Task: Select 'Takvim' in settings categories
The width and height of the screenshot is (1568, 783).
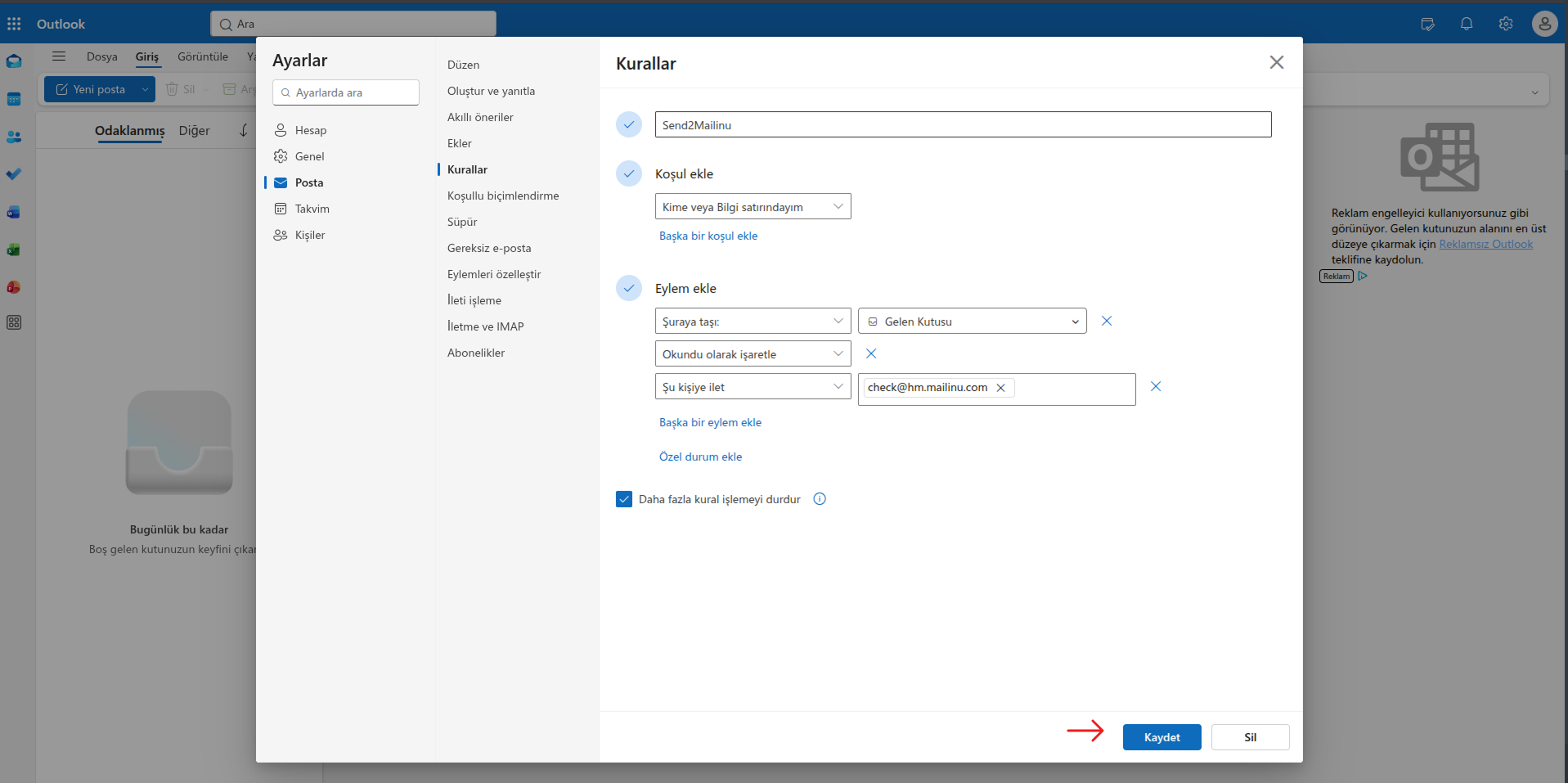Action: click(312, 209)
